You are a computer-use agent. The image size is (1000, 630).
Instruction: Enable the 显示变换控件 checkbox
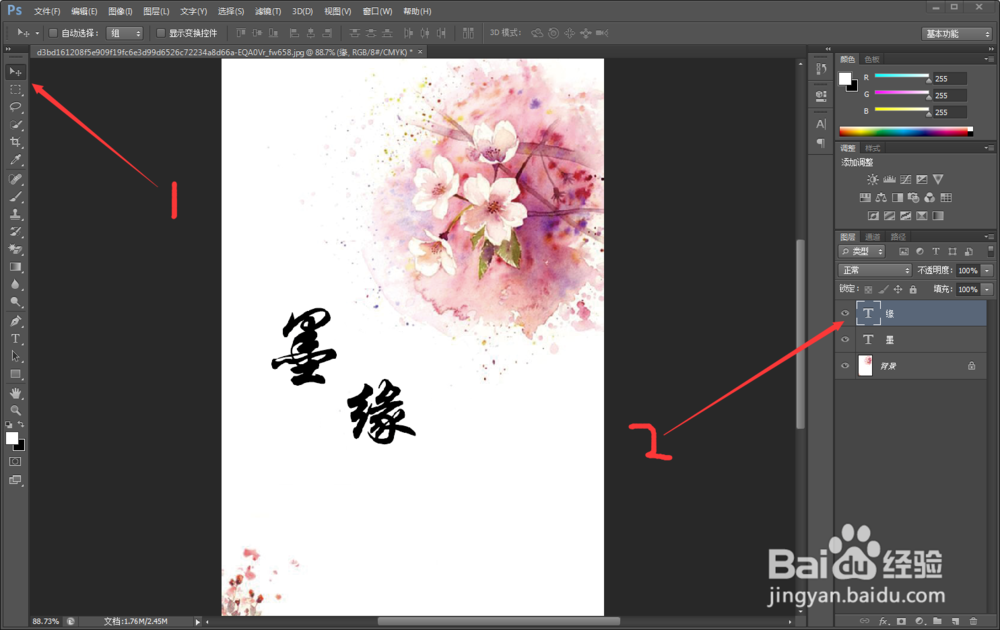click(x=161, y=33)
